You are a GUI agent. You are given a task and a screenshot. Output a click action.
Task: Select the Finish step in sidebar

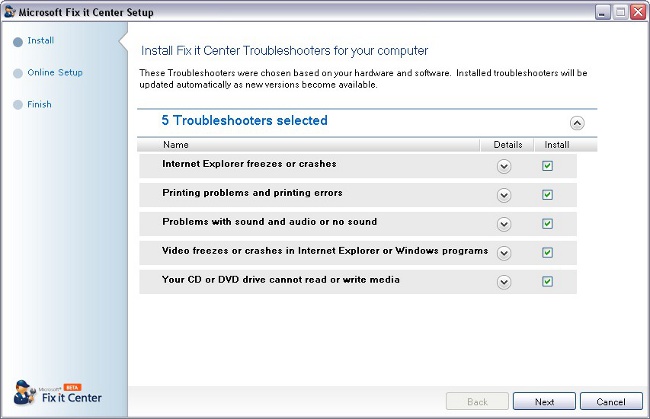(39, 105)
